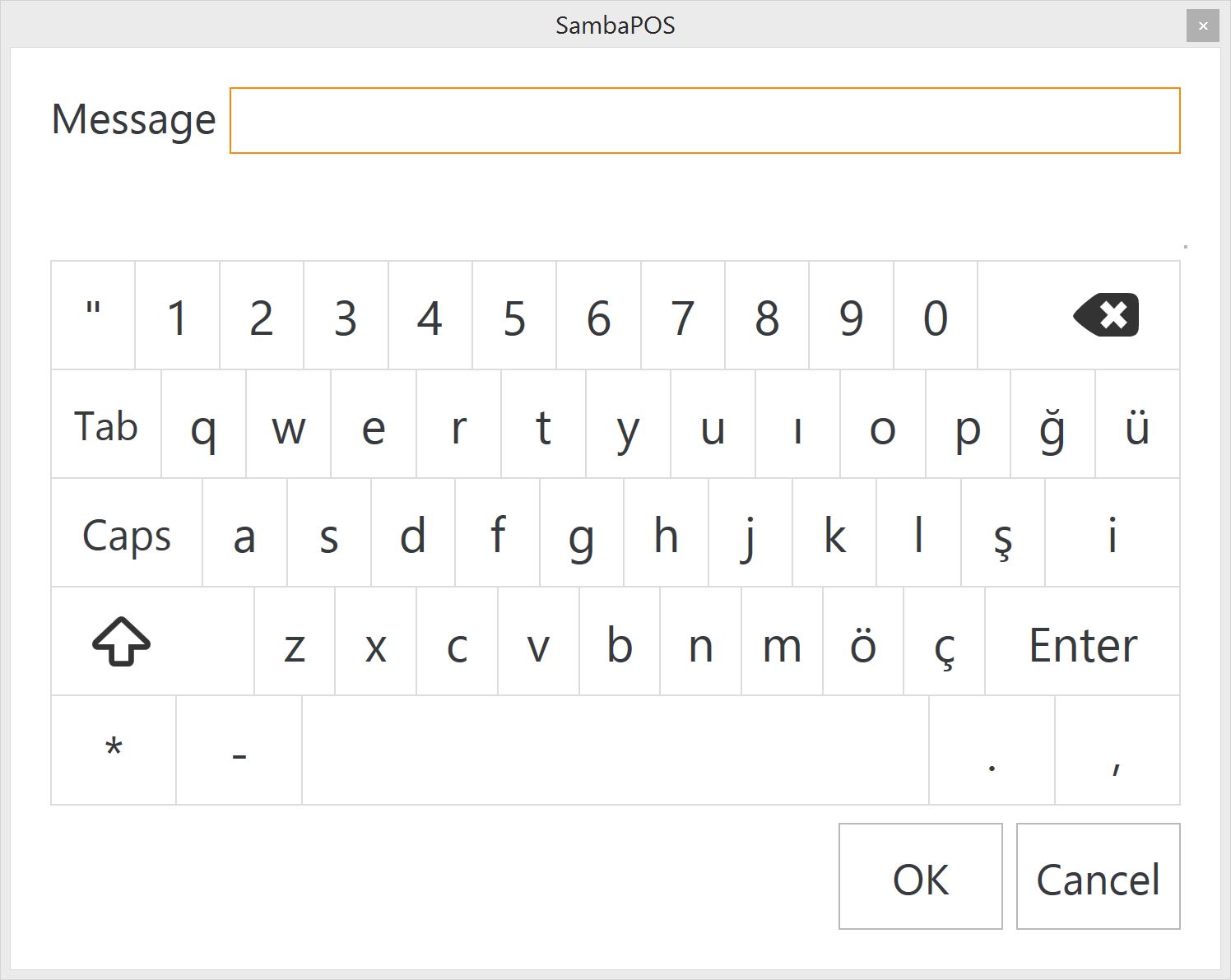The width and height of the screenshot is (1231, 980).
Task: Tap the space bar key
Action: pos(615,750)
